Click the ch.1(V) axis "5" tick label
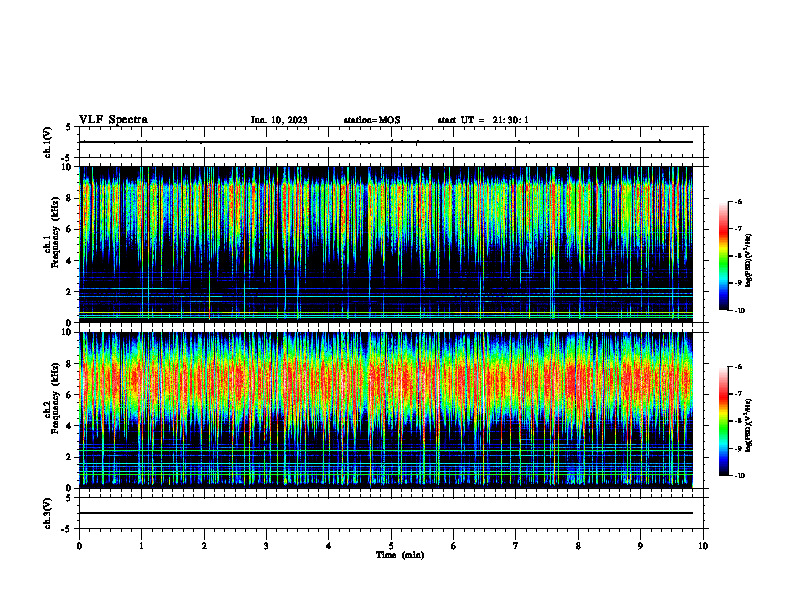Viewport: 792px width, 612px height. pos(69,127)
